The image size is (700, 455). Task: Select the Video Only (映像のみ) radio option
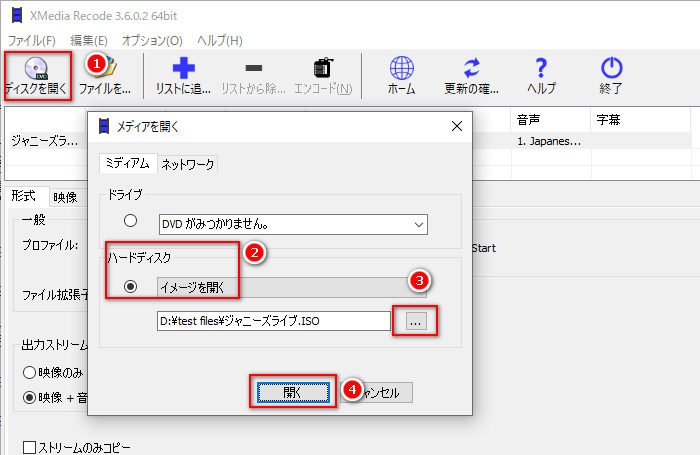pos(30,372)
